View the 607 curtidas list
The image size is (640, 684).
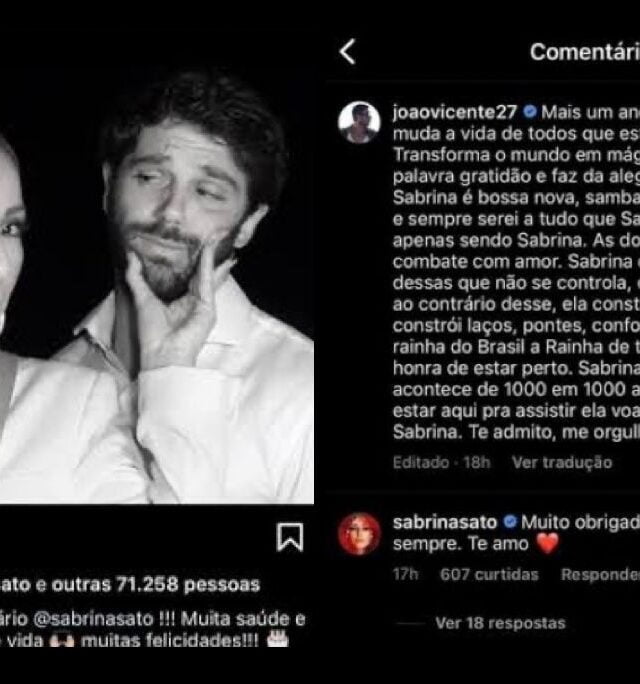(489, 575)
